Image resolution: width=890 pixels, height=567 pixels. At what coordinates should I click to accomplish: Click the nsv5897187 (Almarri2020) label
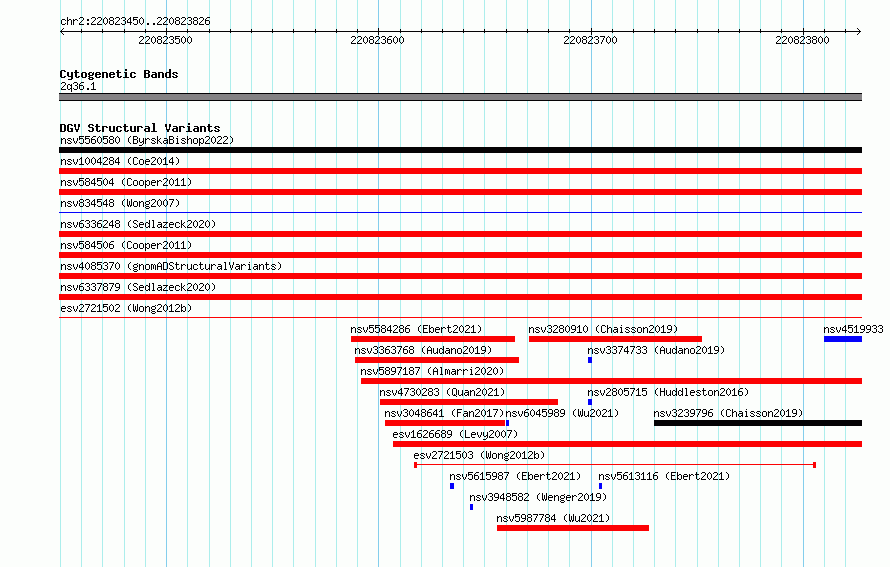432,371
